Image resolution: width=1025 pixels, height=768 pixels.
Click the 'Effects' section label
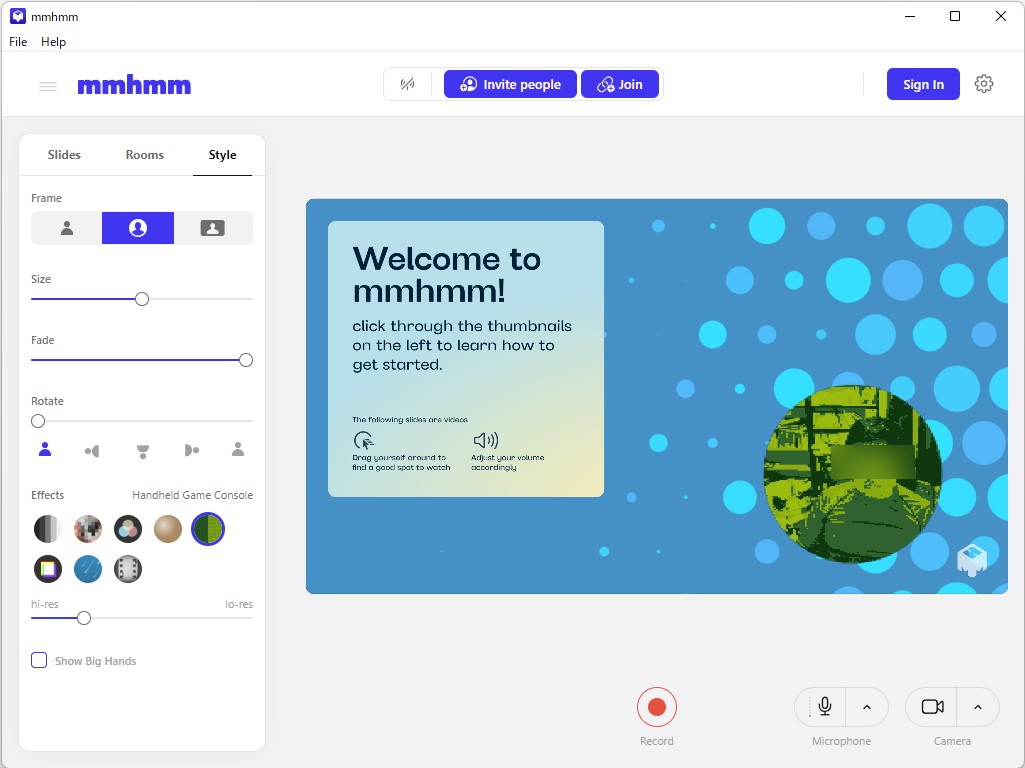click(48, 495)
